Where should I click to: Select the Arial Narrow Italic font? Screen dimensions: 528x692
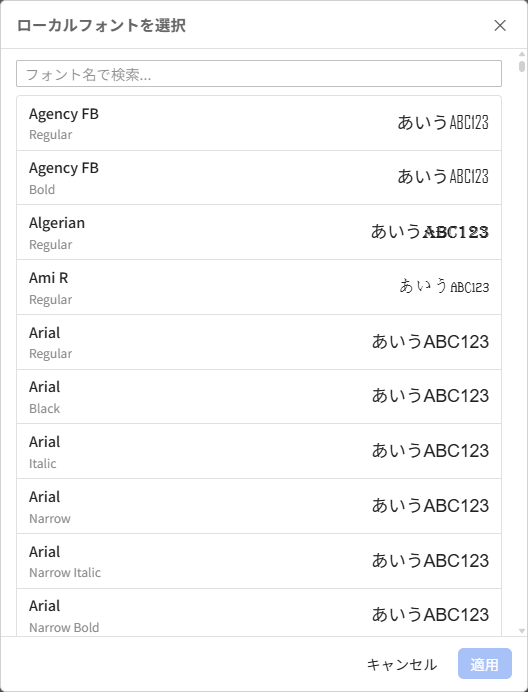[x=259, y=561]
